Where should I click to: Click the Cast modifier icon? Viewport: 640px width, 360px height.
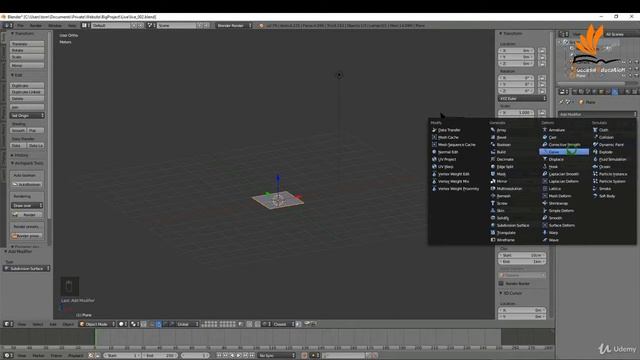pyautogui.click(x=544, y=137)
